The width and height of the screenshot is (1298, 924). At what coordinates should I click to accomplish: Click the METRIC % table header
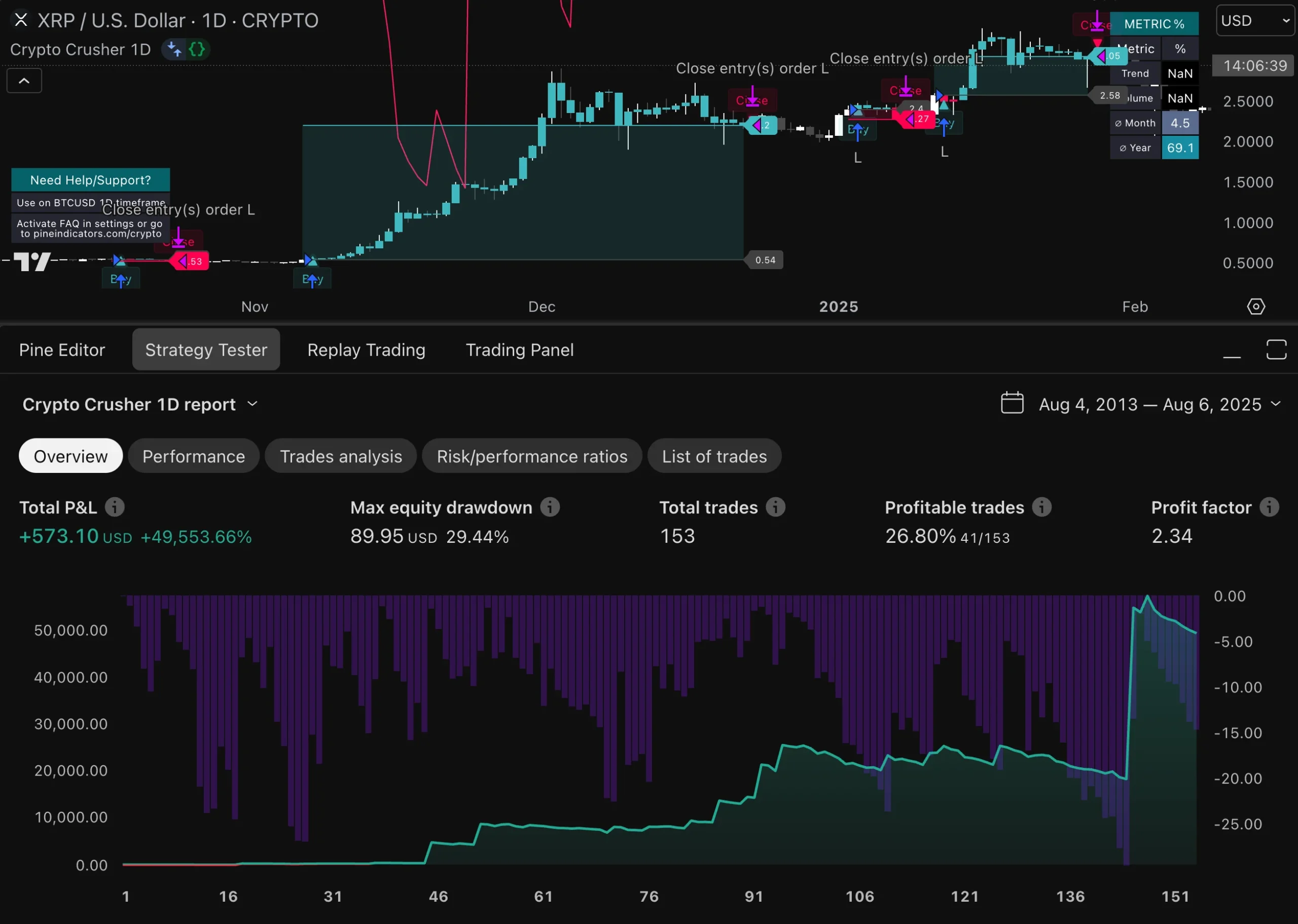1154,24
